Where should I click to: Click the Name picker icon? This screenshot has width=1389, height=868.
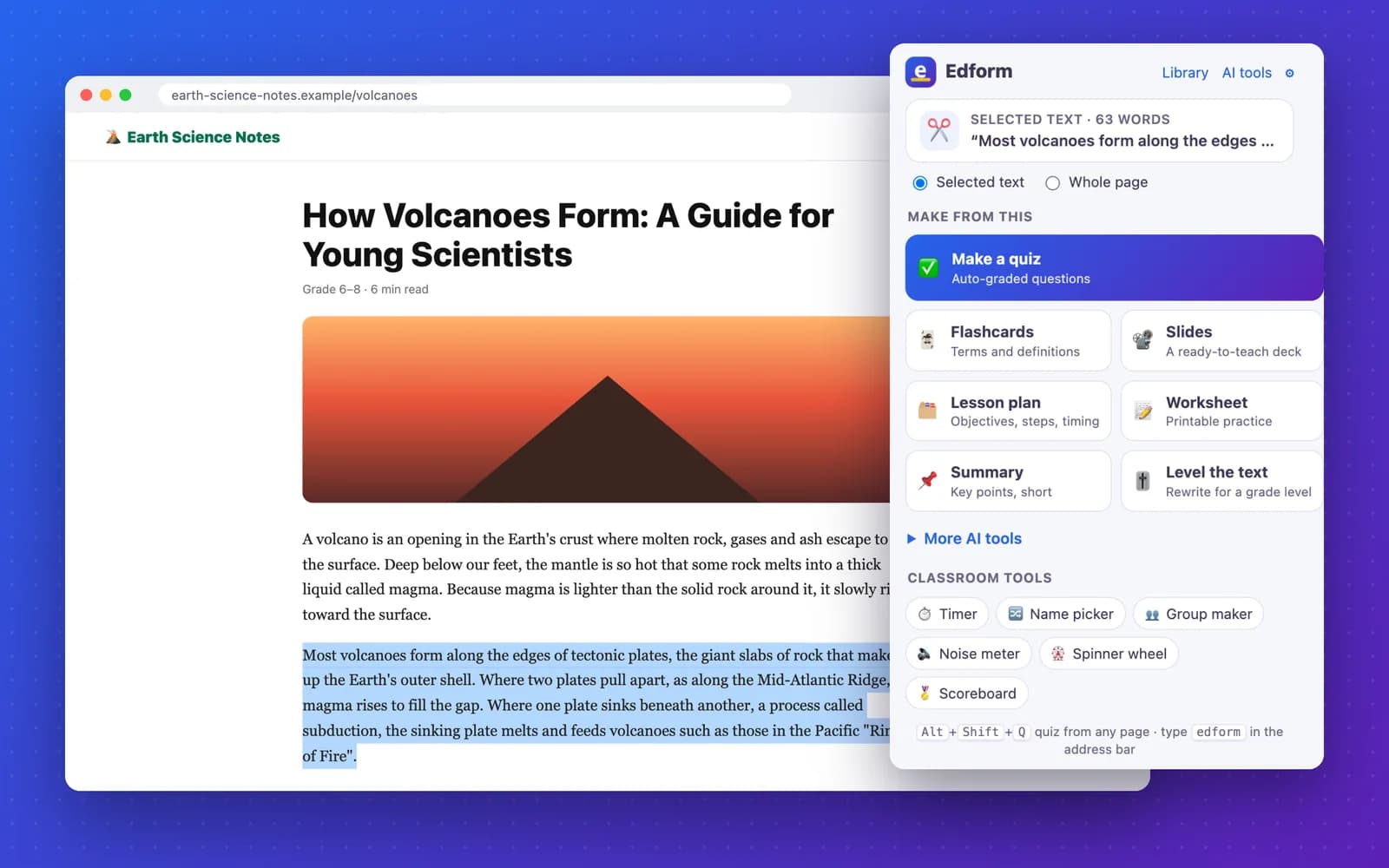pos(1015,614)
